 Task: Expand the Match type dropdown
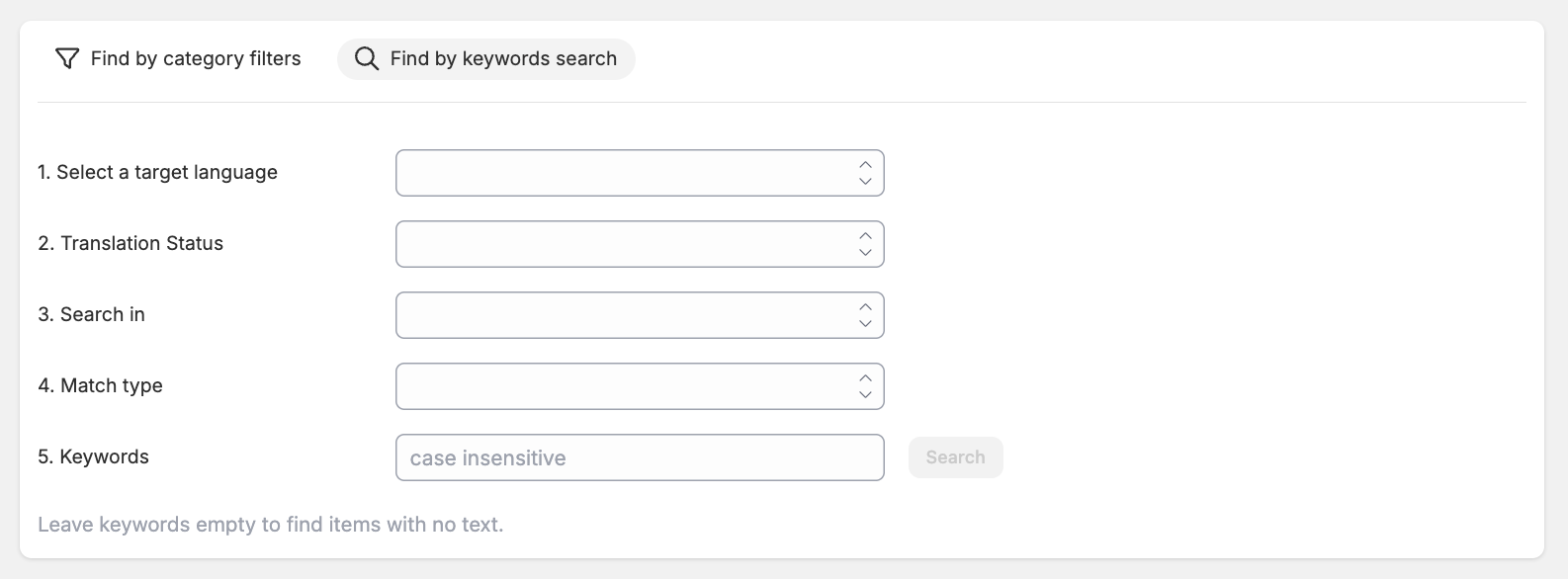pos(625,386)
